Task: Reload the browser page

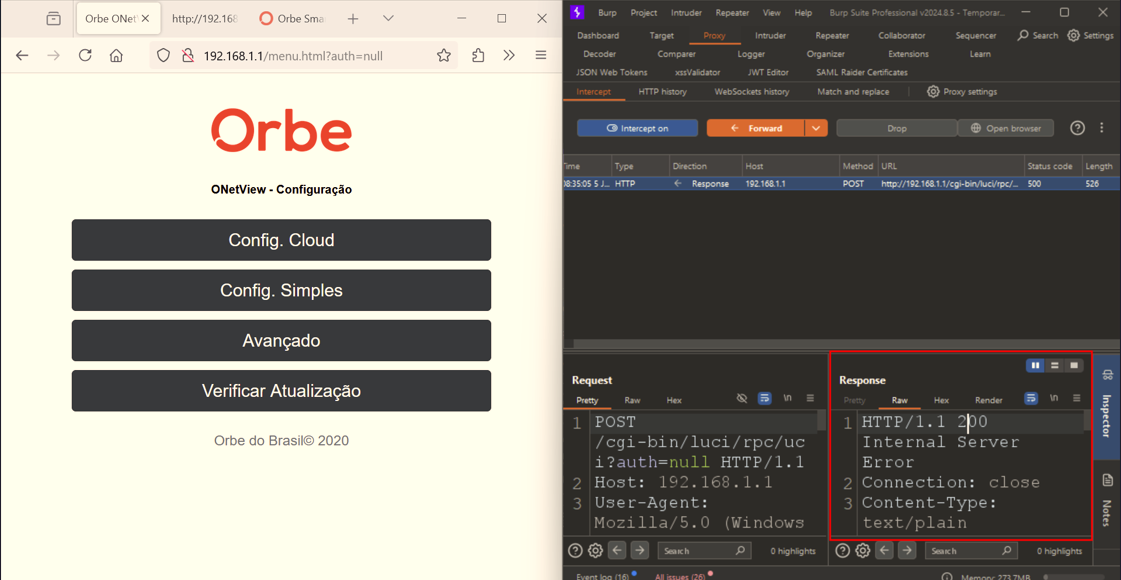Action: pyautogui.click(x=85, y=55)
